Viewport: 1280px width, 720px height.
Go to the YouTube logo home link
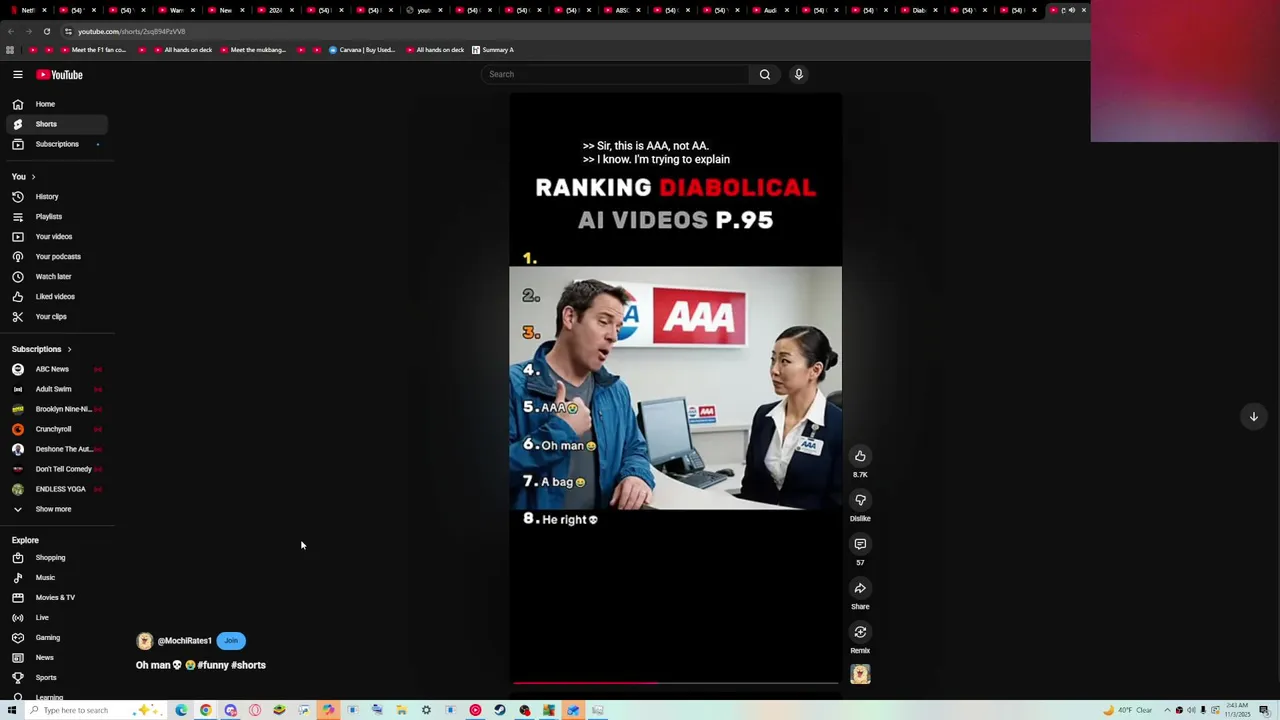pyautogui.click(x=60, y=75)
